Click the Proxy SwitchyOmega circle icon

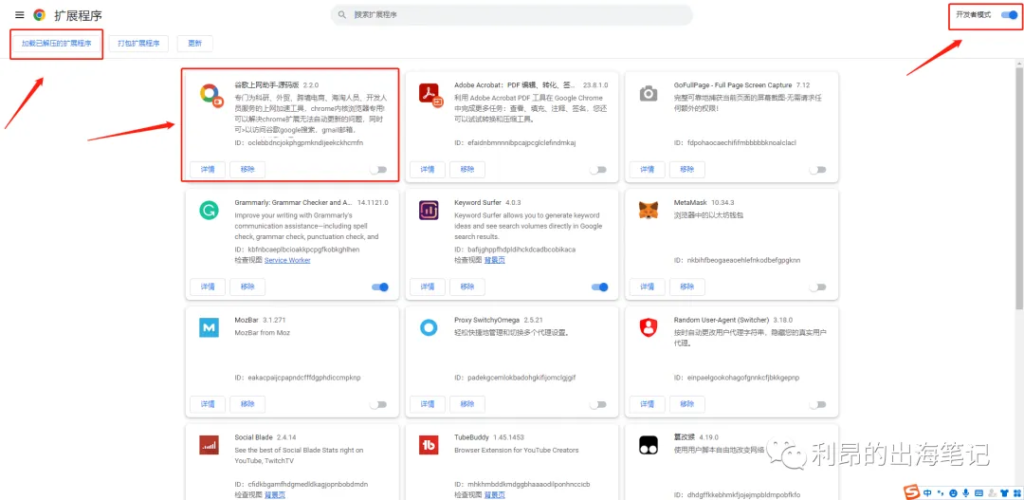tap(428, 328)
